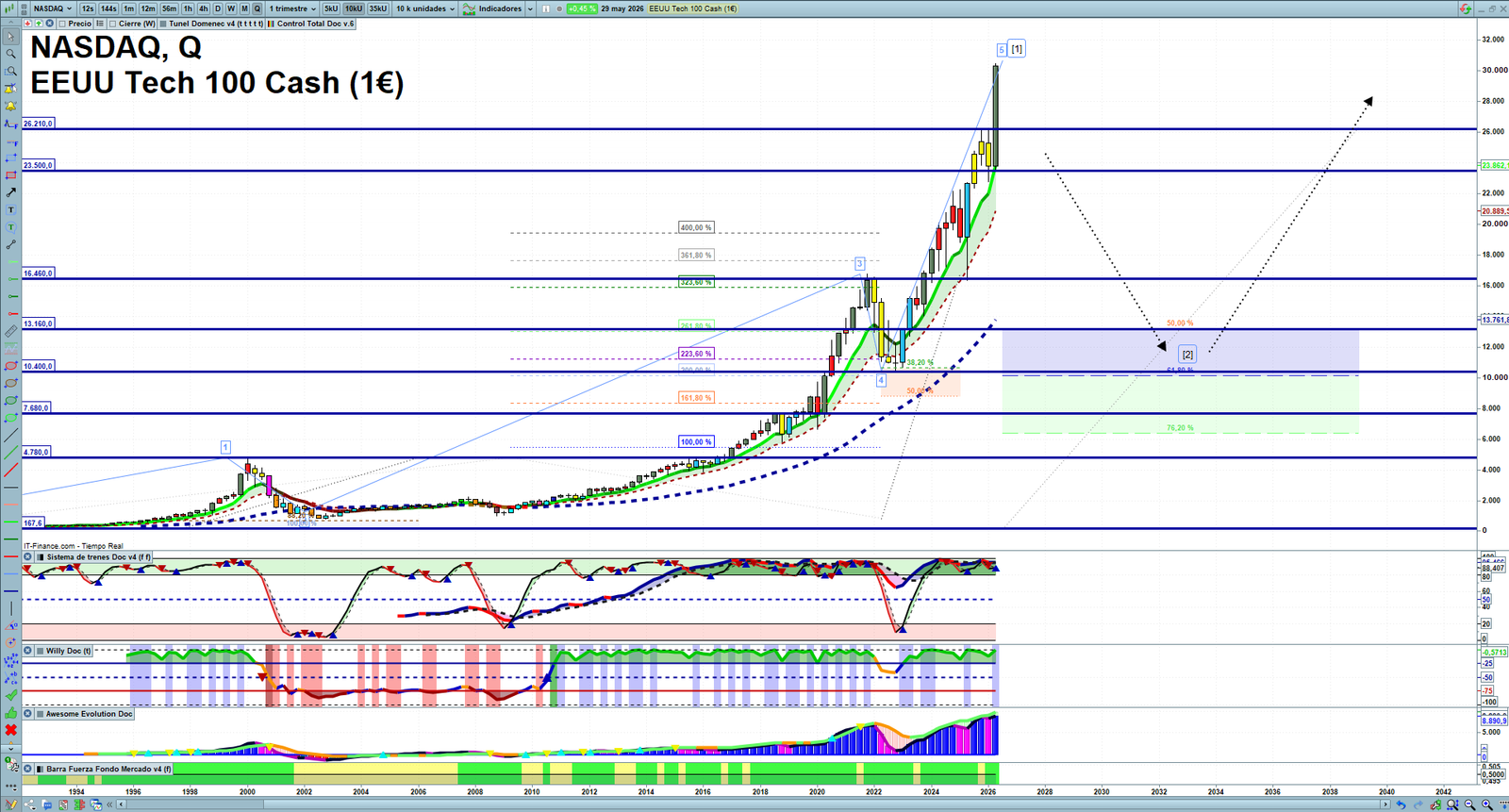Create a new alert with bell icon
The width and height of the screenshot is (1509, 812).
pyautogui.click(x=10, y=107)
